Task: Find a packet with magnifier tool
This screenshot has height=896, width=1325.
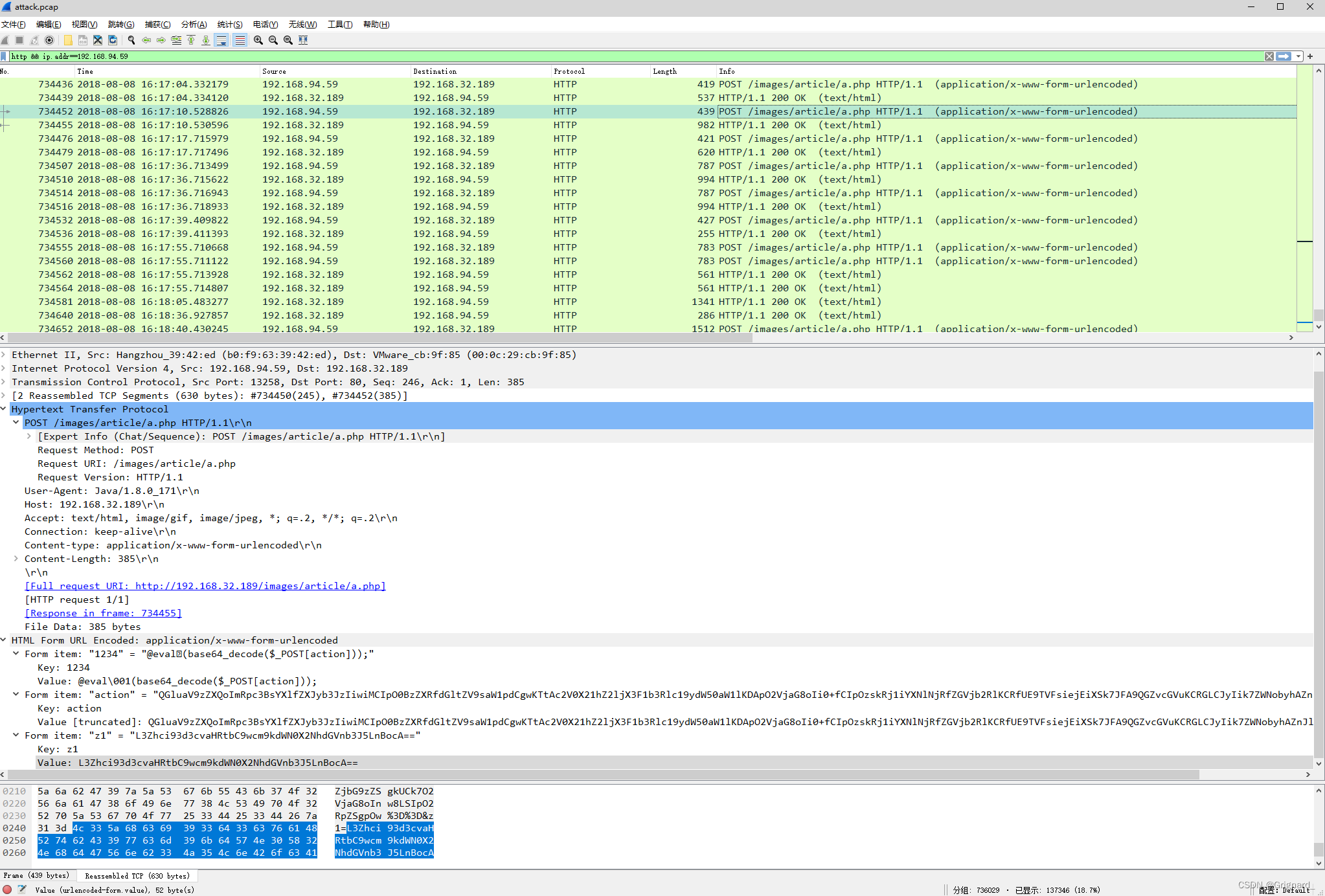Action: point(131,40)
